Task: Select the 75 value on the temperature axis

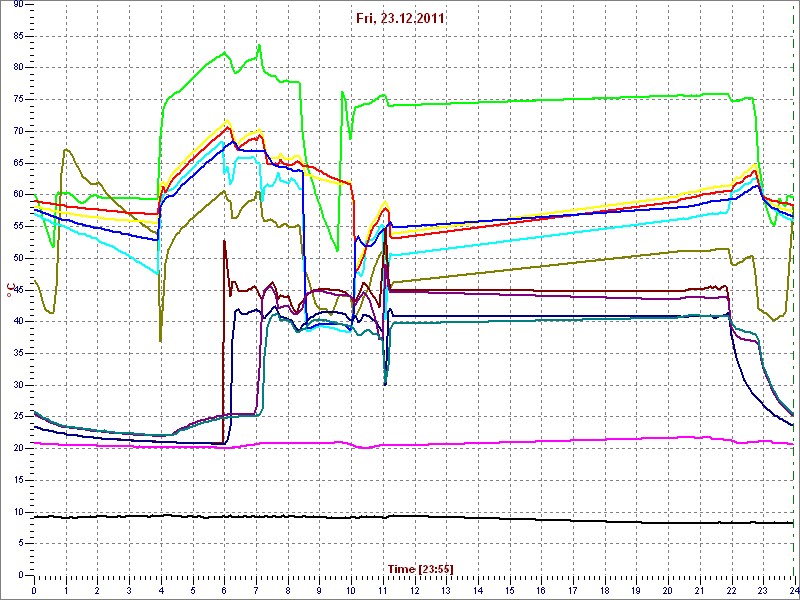Action: pyautogui.click(x=18, y=99)
